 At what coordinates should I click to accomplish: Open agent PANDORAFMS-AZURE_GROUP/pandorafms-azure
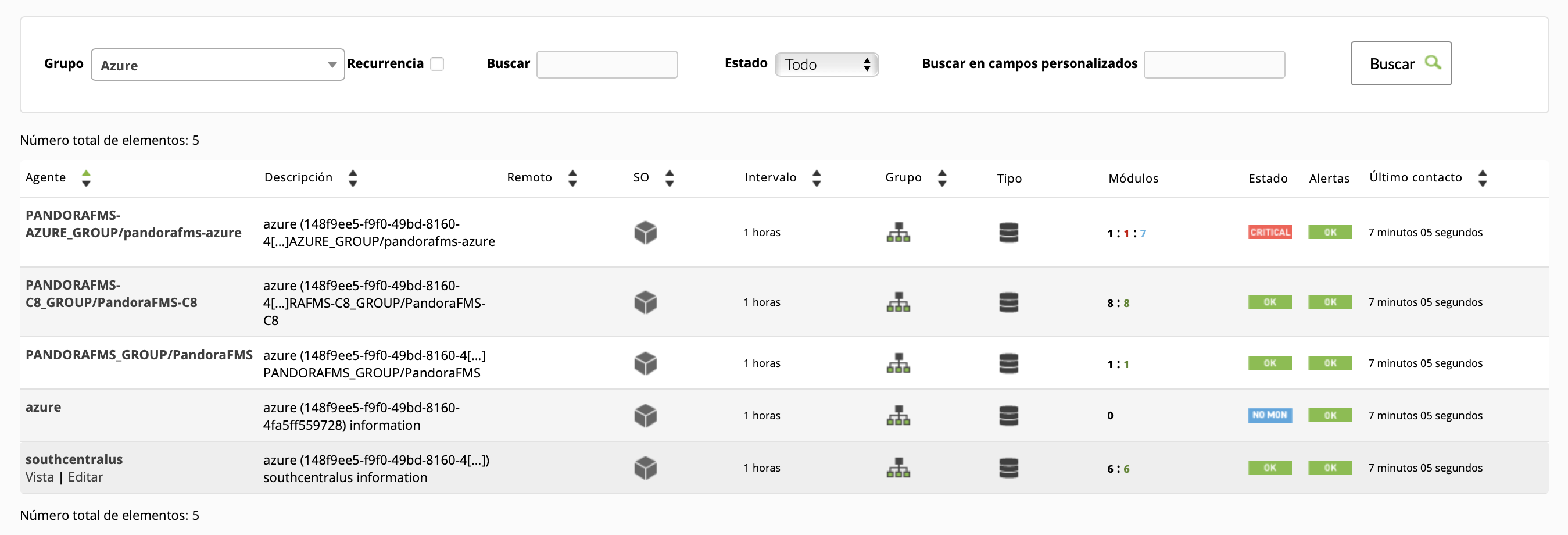pyautogui.click(x=133, y=224)
